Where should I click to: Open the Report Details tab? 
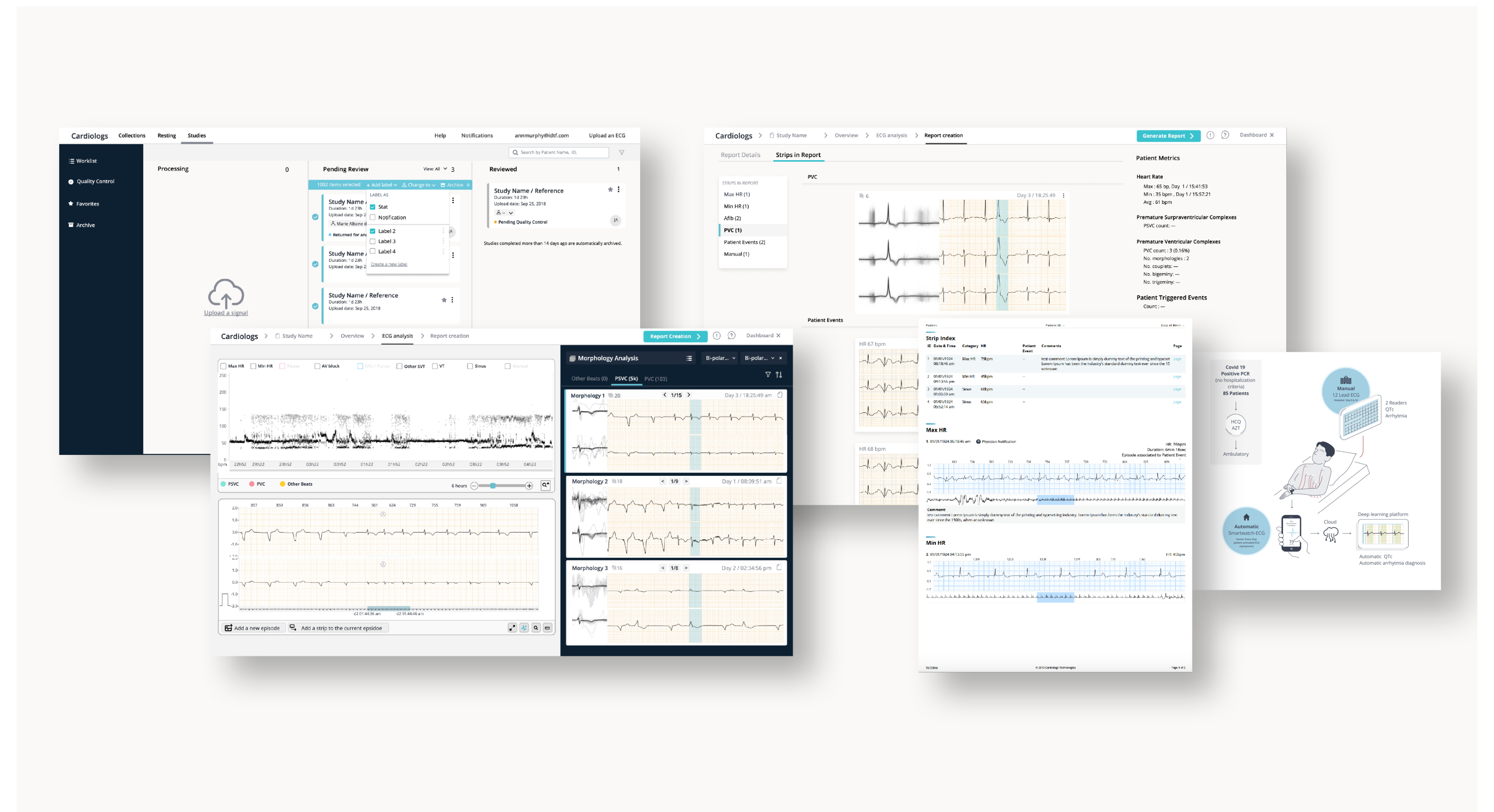pyautogui.click(x=740, y=155)
